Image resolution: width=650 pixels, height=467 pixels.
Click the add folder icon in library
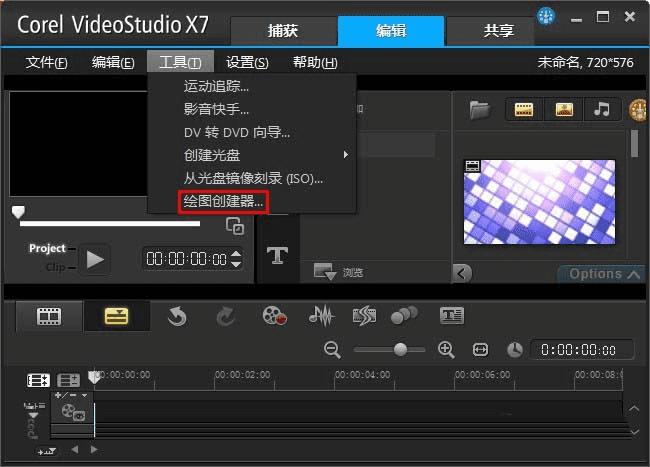tap(480, 110)
